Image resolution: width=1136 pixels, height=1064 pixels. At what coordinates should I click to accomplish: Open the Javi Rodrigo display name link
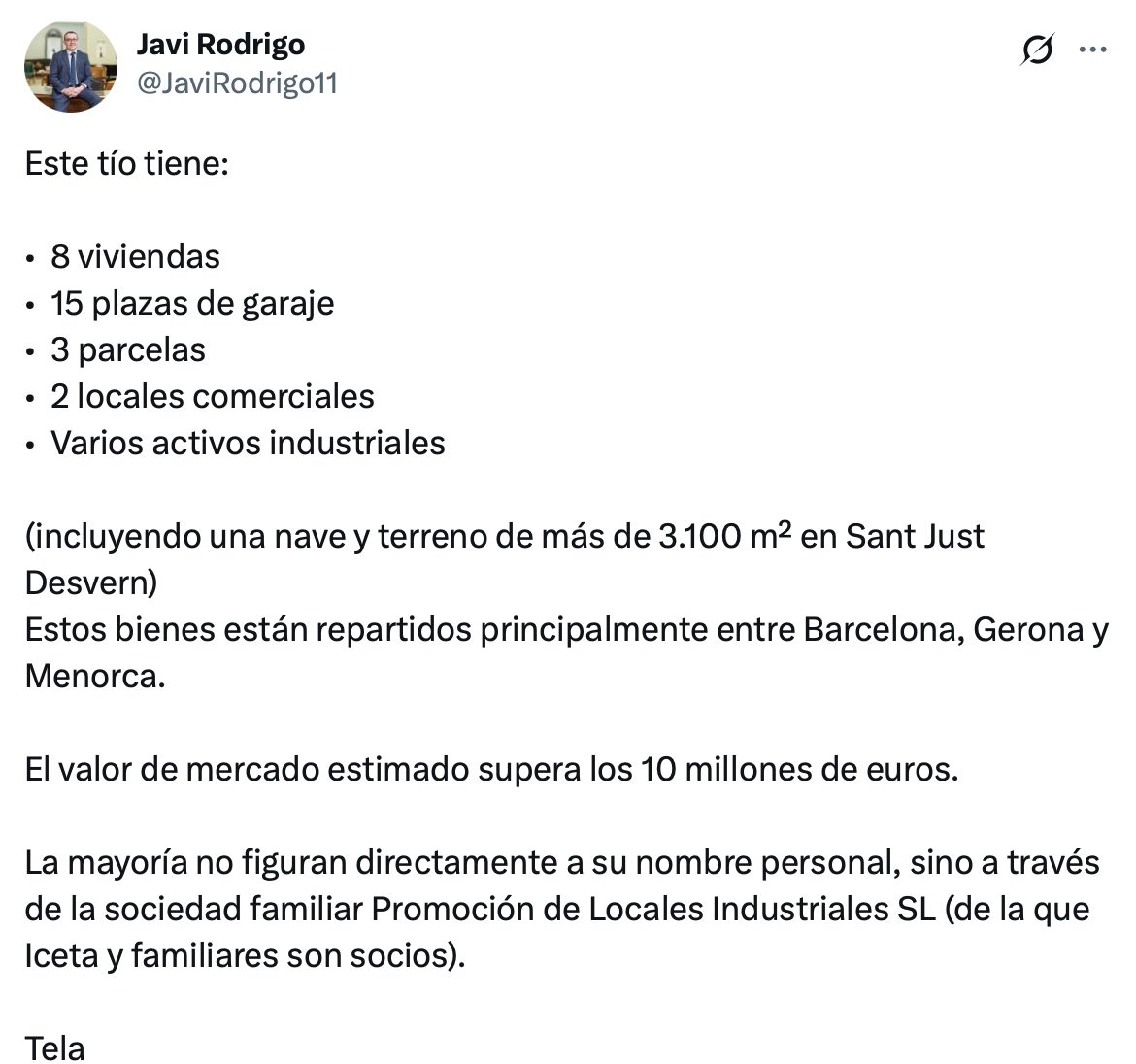[221, 45]
